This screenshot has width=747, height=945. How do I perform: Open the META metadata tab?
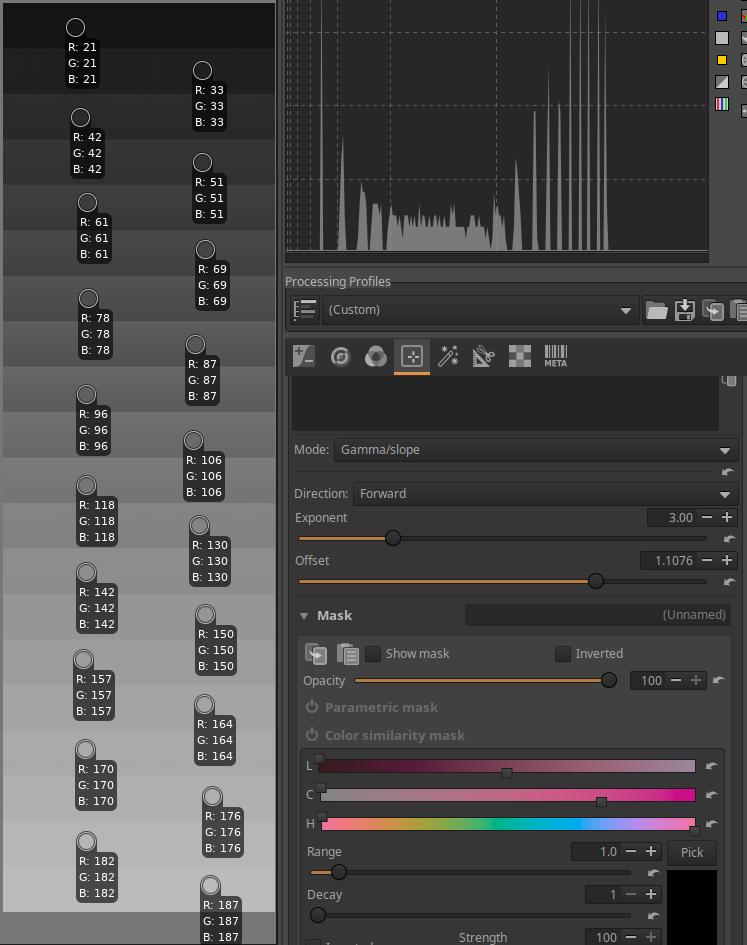555,356
